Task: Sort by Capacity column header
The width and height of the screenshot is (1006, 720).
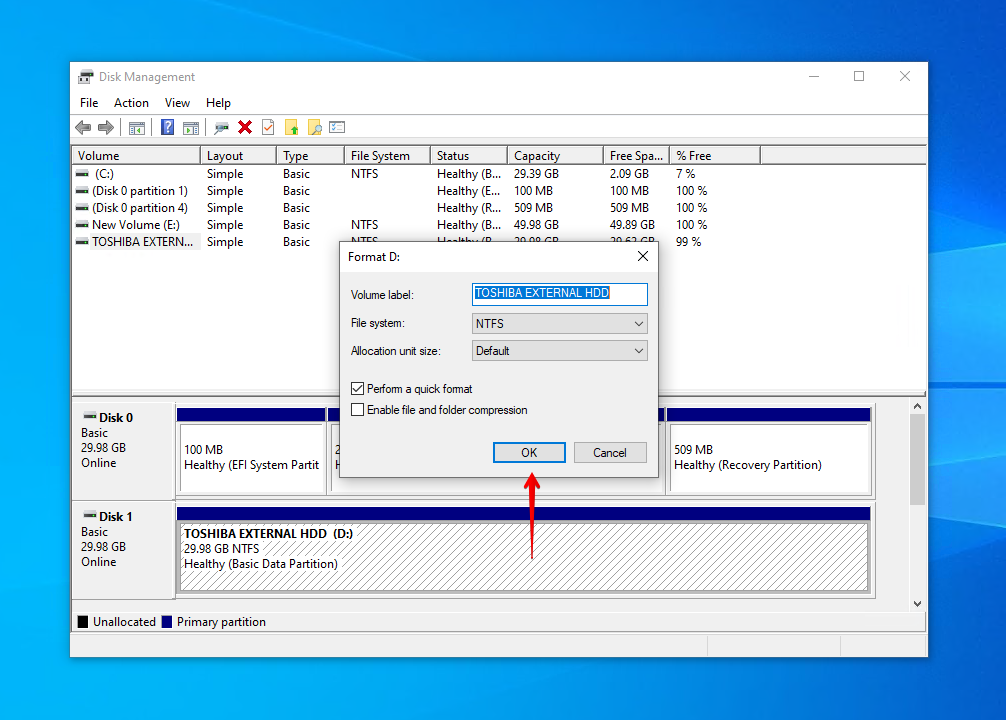Action: [x=556, y=156]
